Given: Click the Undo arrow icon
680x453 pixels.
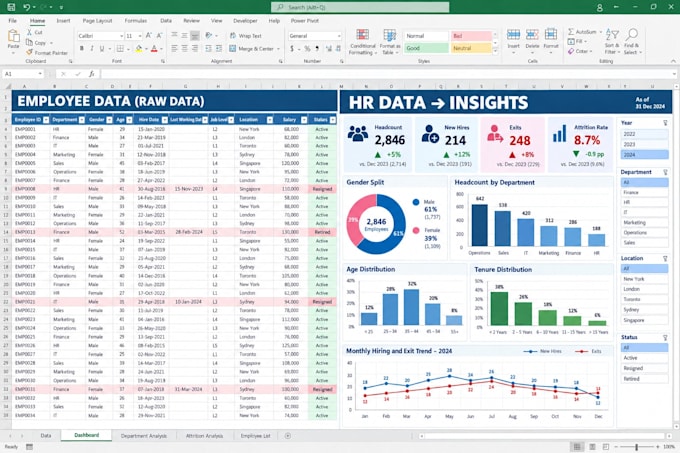Looking at the screenshot, I should point(27,7).
